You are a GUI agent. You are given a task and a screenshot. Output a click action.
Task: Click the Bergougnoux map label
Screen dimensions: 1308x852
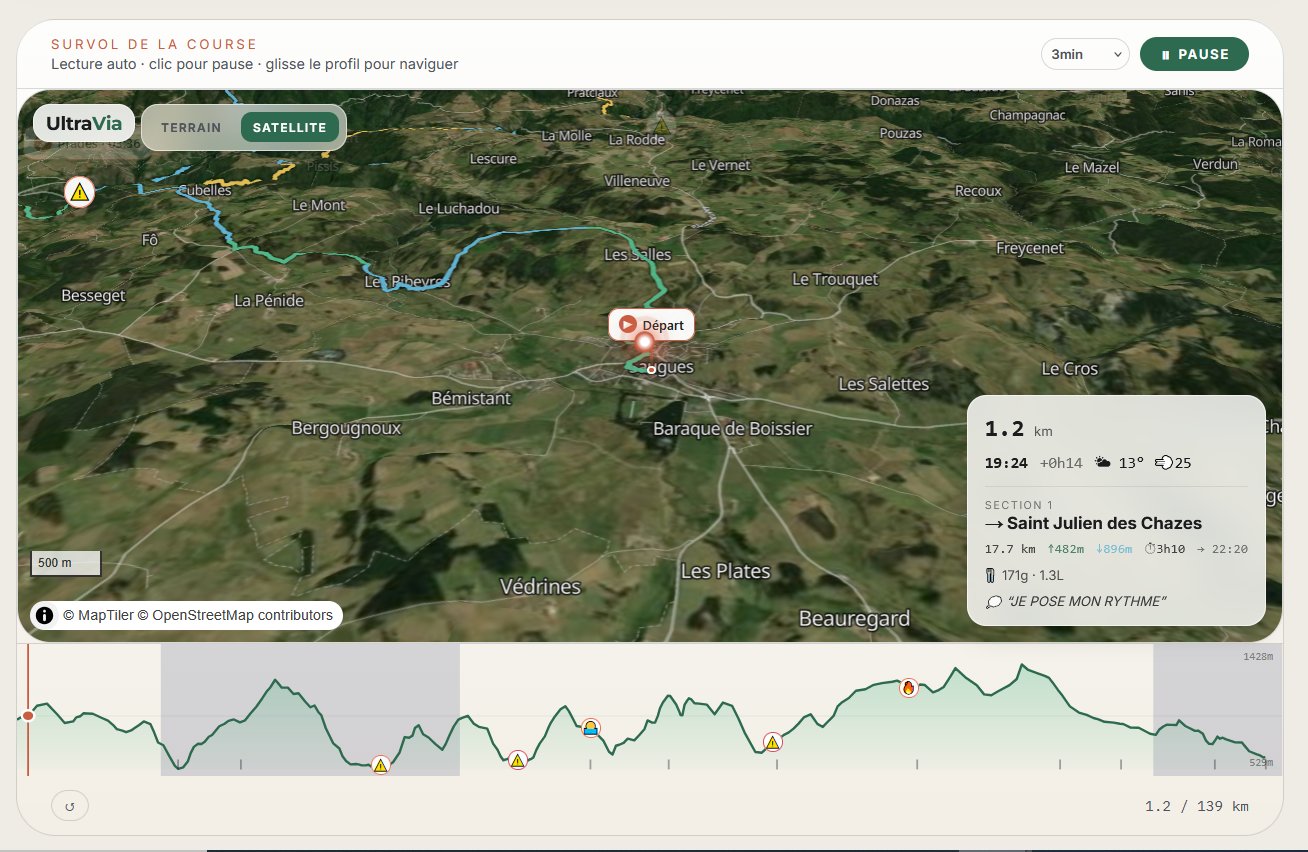click(x=346, y=428)
